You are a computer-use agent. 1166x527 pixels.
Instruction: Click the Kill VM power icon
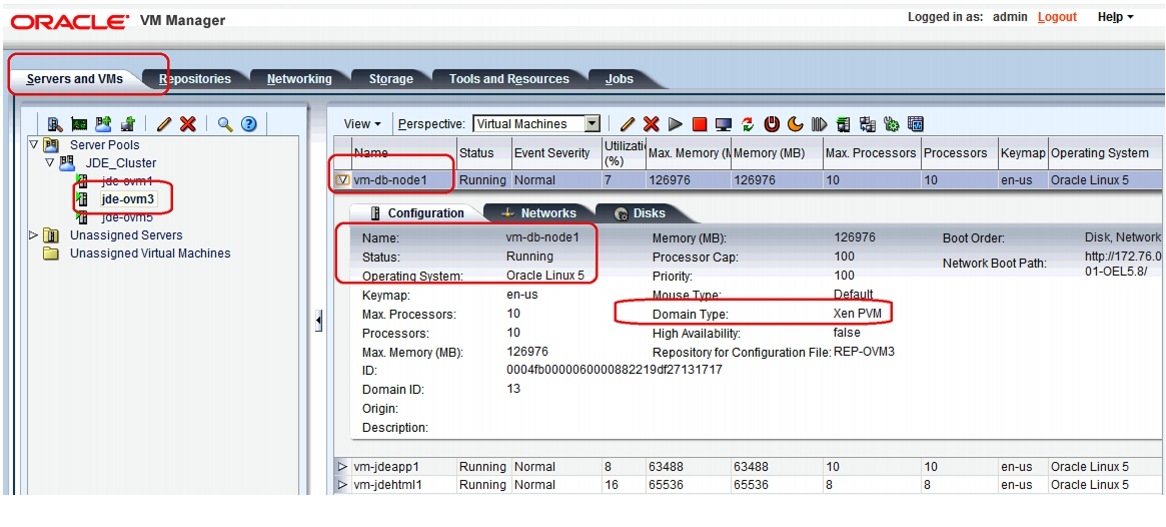pos(772,124)
